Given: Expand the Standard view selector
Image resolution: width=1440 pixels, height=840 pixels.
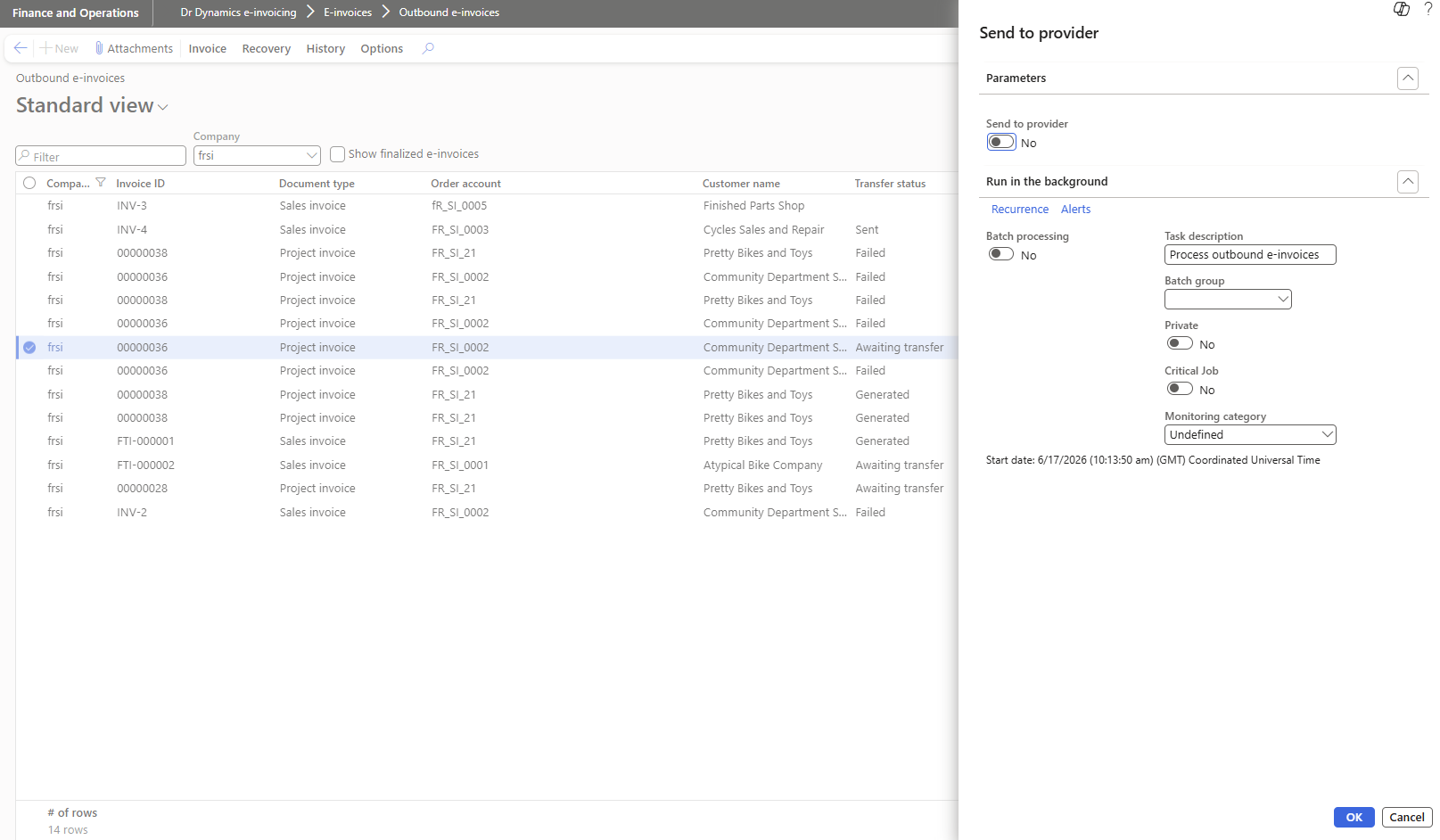Looking at the screenshot, I should 163,107.
